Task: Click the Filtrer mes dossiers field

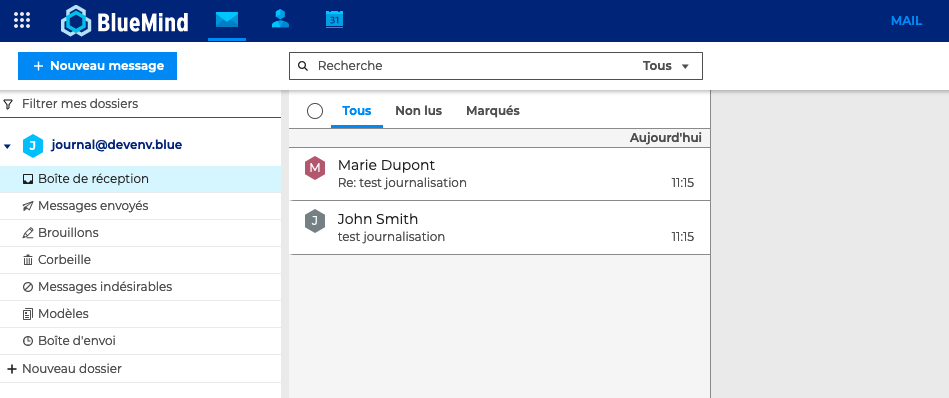Action: [x=140, y=104]
